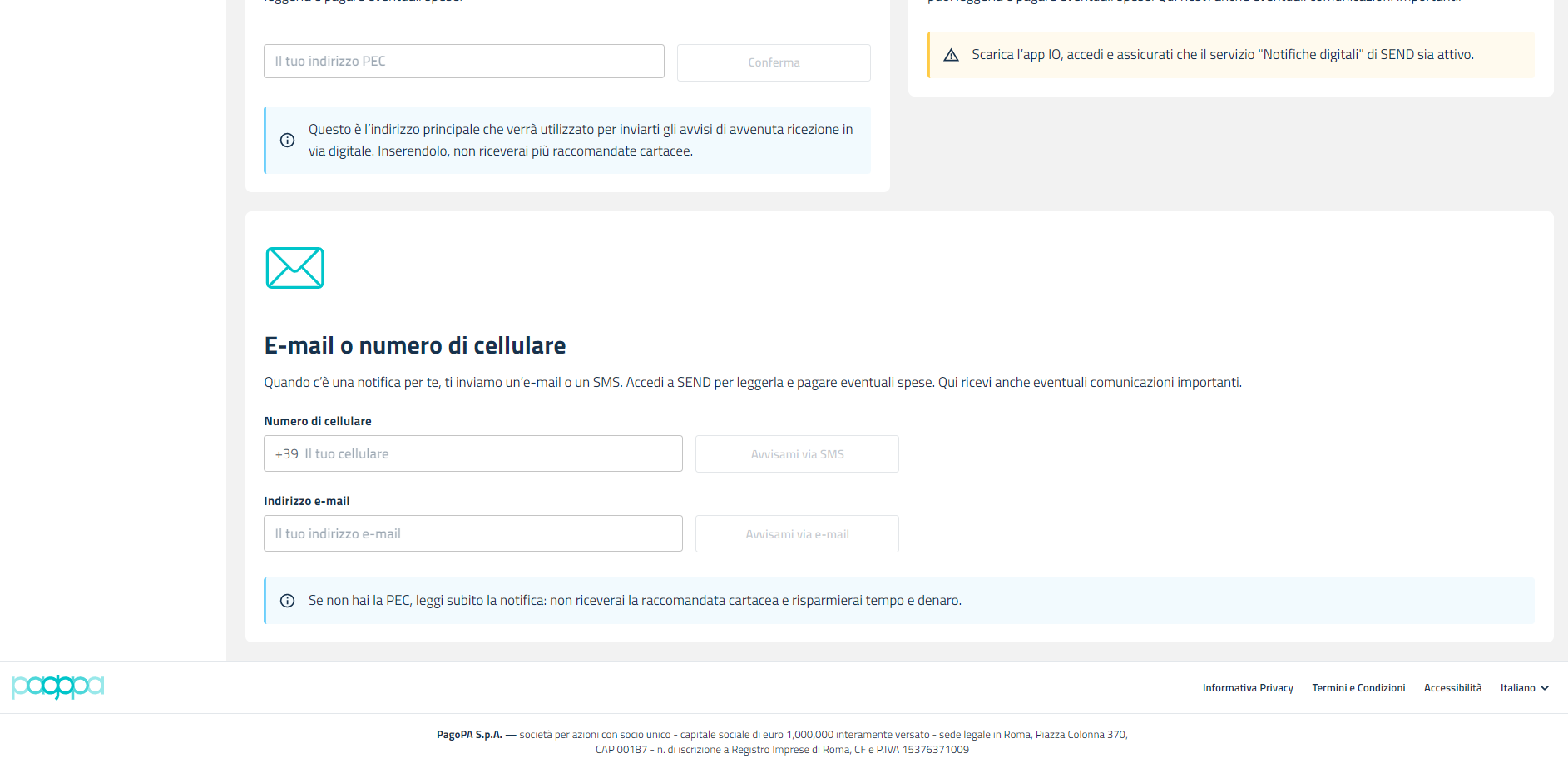Screen dimensions: 1568x763
Task: Open the Termini e Condizioni link
Action: 1358,688
